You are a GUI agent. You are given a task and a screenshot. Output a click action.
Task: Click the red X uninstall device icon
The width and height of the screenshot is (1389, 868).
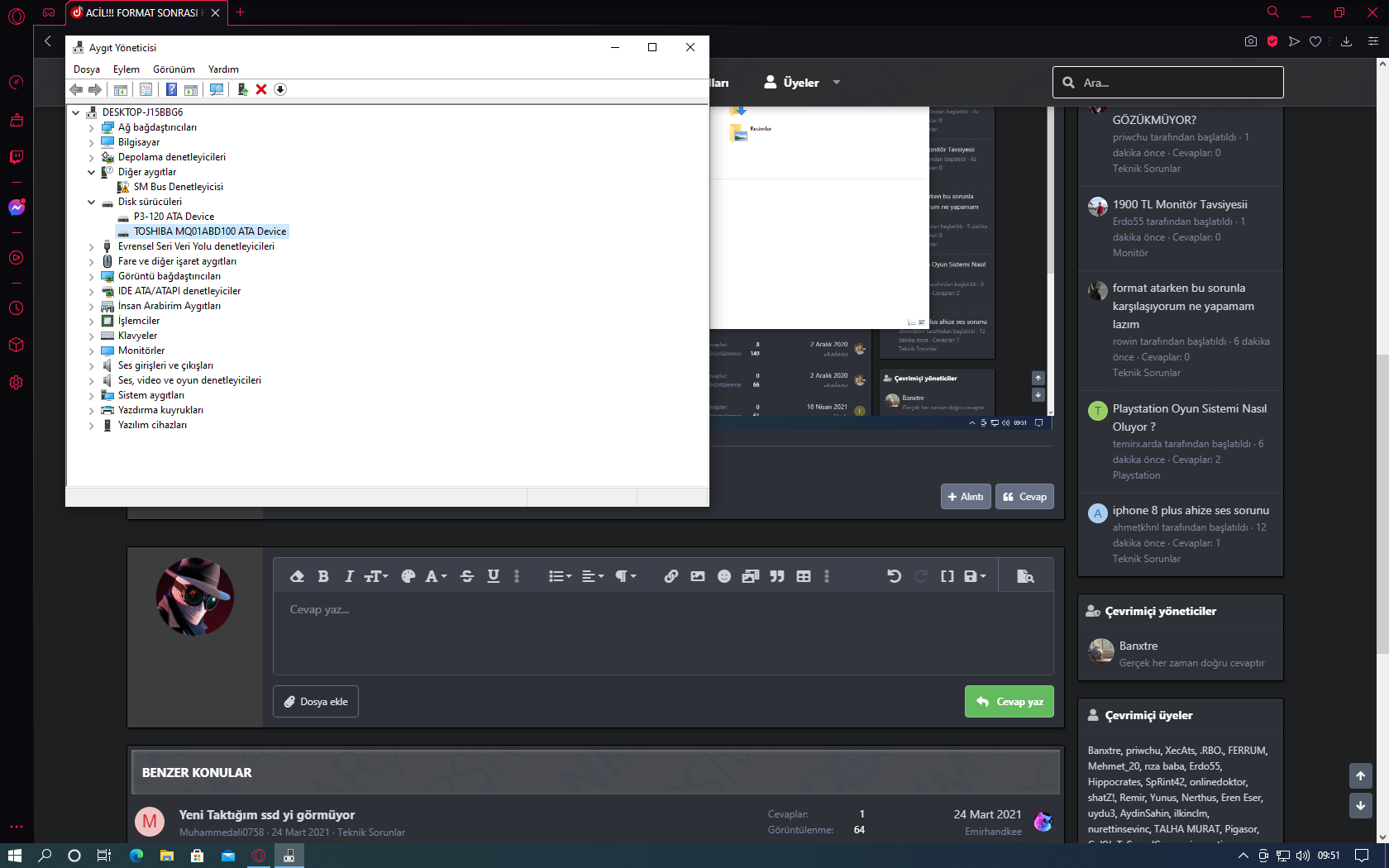tap(261, 89)
